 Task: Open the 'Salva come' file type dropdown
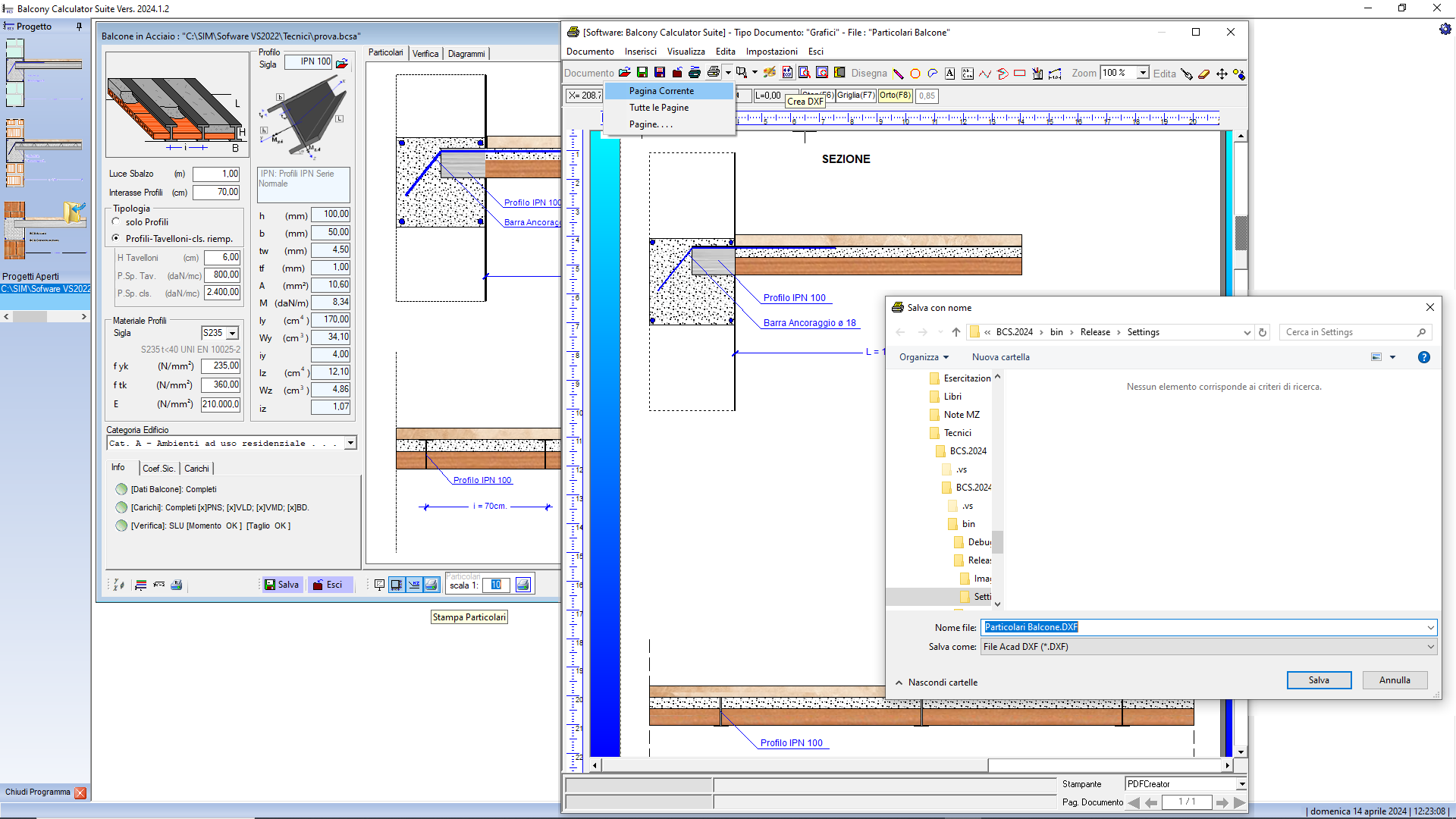coord(1209,647)
